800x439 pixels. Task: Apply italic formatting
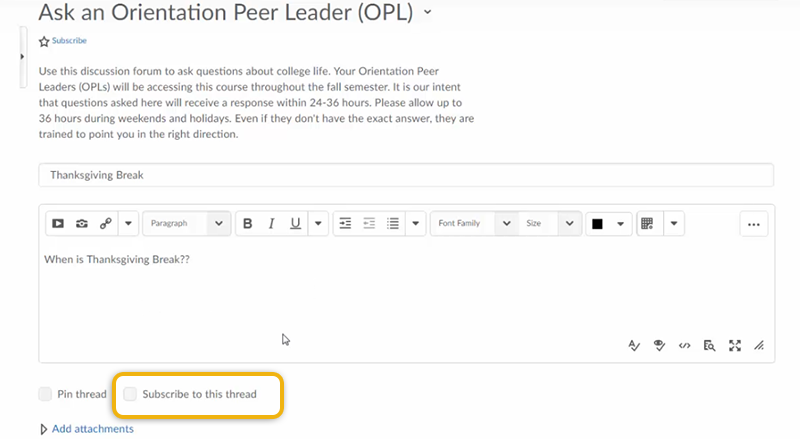271,224
